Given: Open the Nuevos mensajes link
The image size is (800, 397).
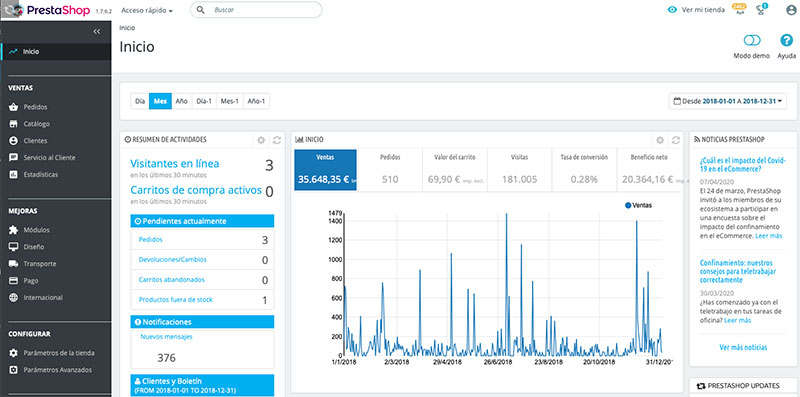Looking at the screenshot, I should pyautogui.click(x=166, y=337).
